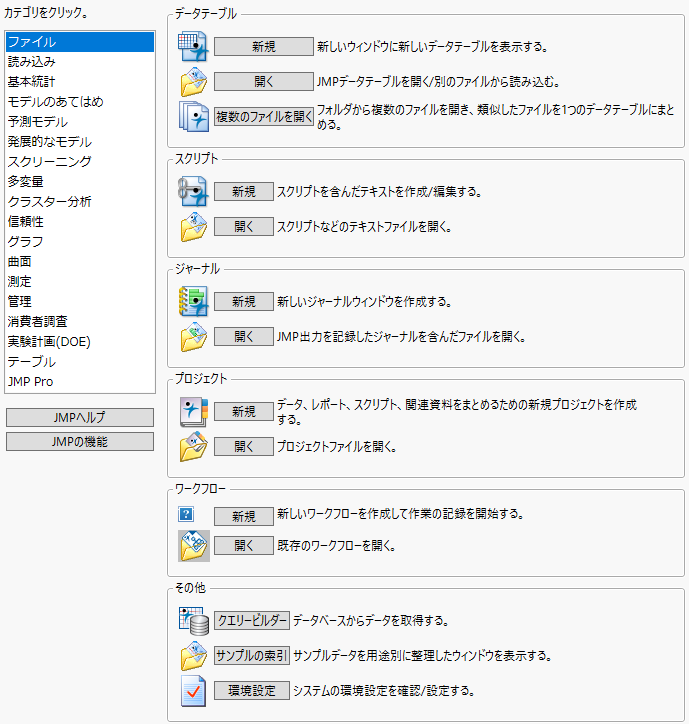Create a new script with 新規
689x724 pixels.
pyautogui.click(x=244, y=191)
